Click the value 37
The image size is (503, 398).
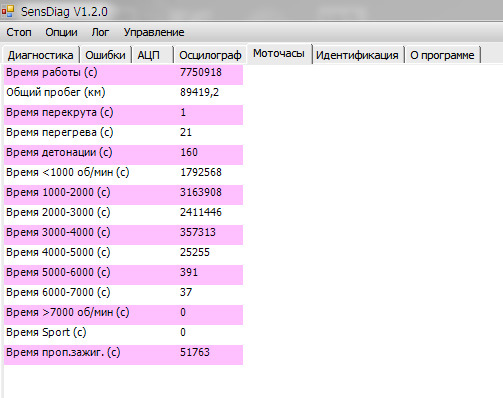(x=186, y=292)
